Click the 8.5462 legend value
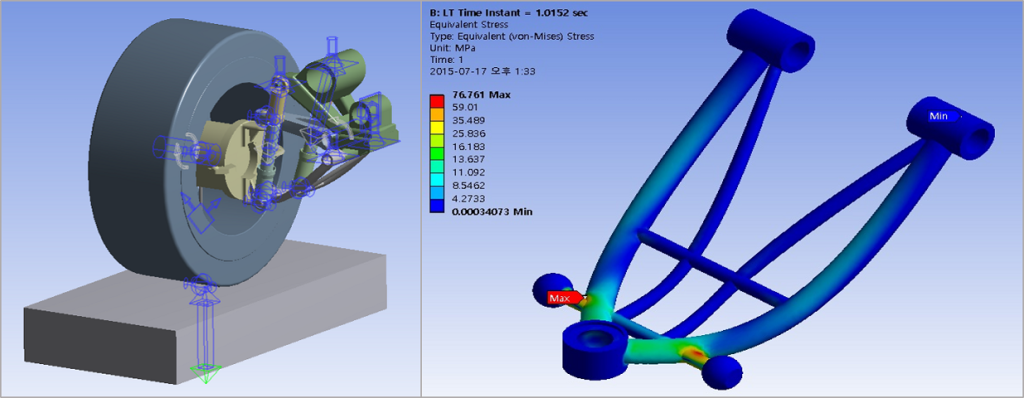Viewport: 1024px width, 398px height. pos(468,186)
